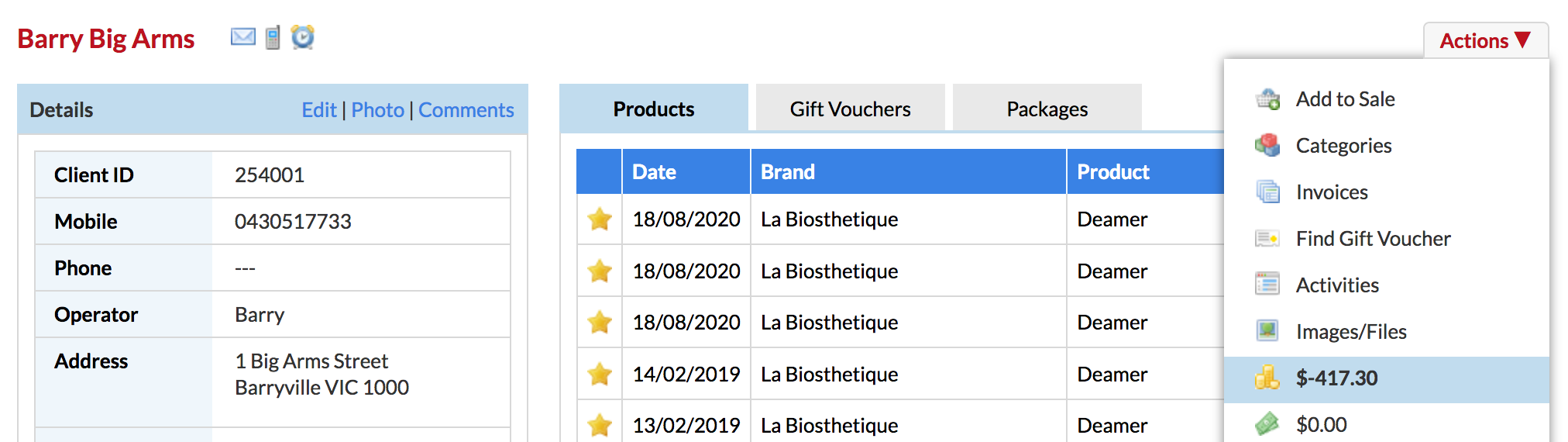Switch to the Products tab
The height and width of the screenshot is (442, 1568).
coord(654,109)
